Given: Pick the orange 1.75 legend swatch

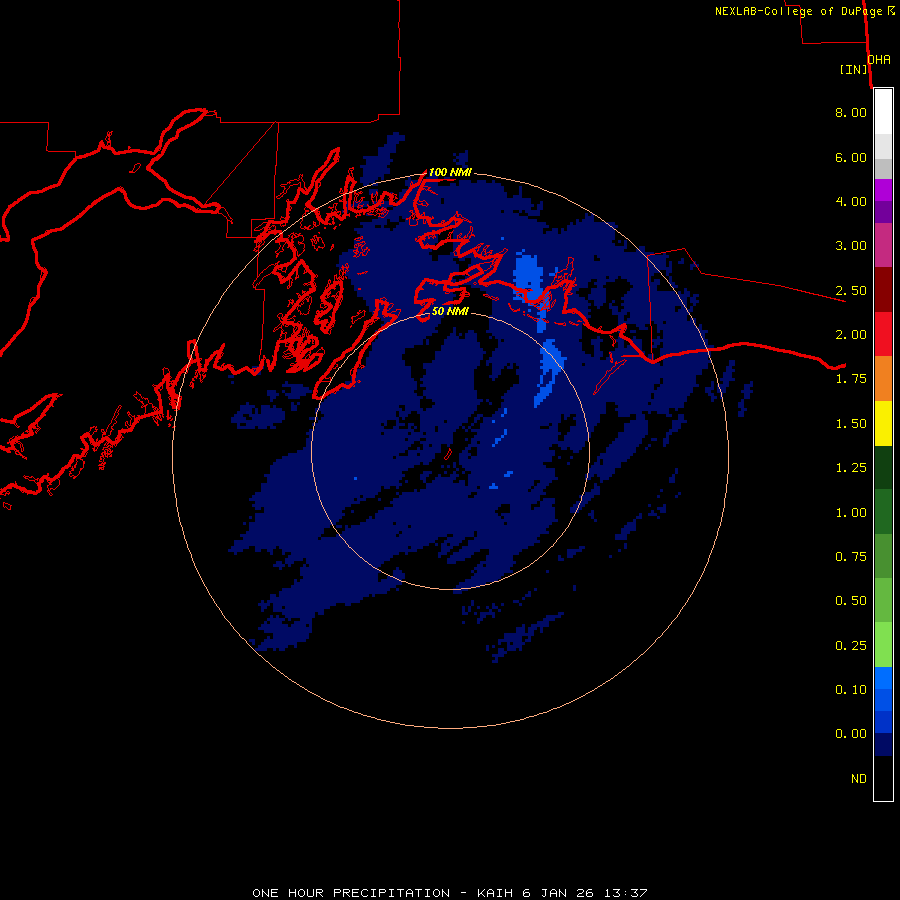Looking at the screenshot, I should (883, 379).
